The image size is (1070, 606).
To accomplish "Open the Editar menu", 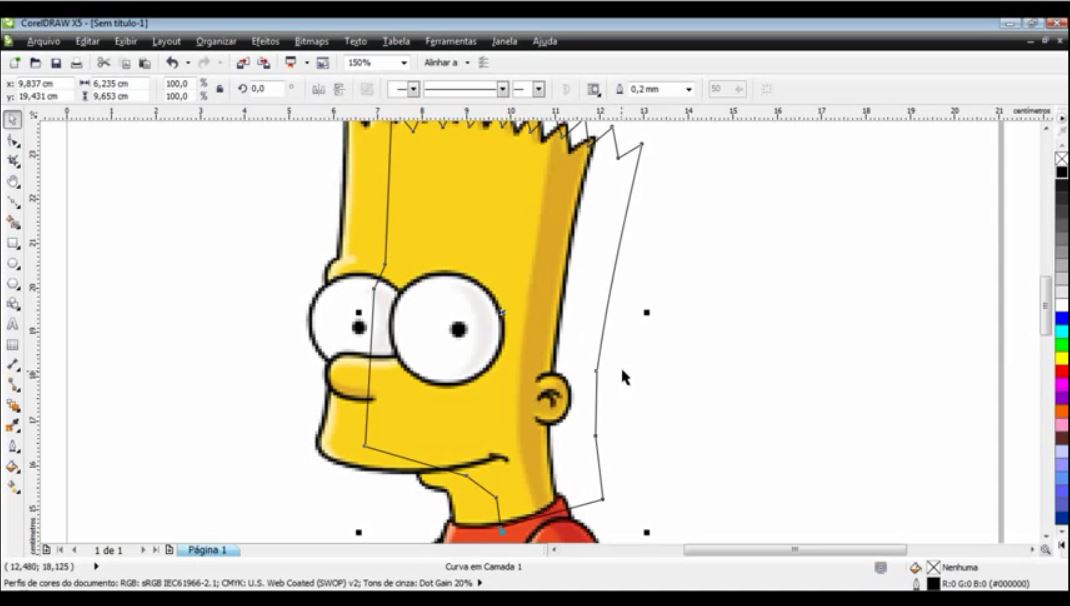I will (87, 41).
